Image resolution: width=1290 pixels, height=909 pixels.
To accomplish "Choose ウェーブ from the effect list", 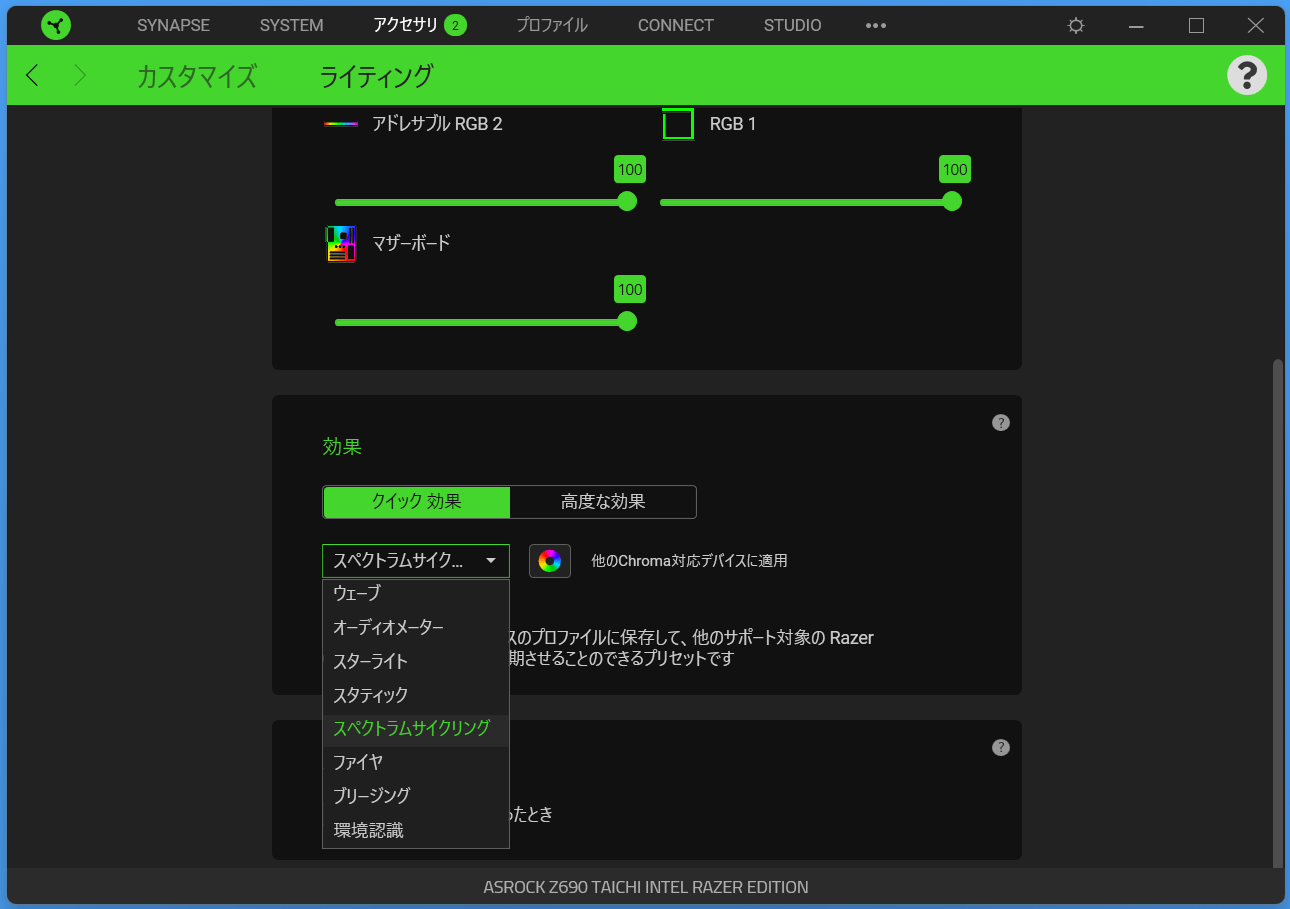I will 416,594.
